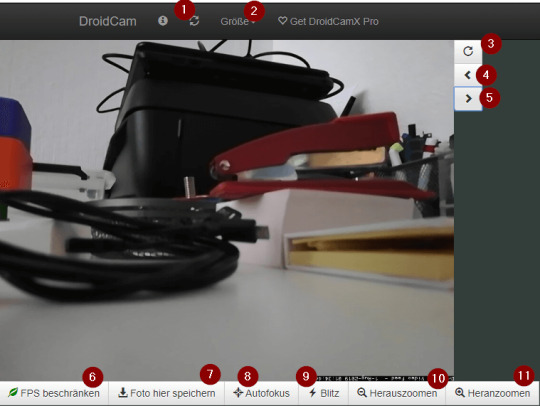540x406 pixels.
Task: Click the heart icon beside Get DroidCamX Pro
Action: 282,21
